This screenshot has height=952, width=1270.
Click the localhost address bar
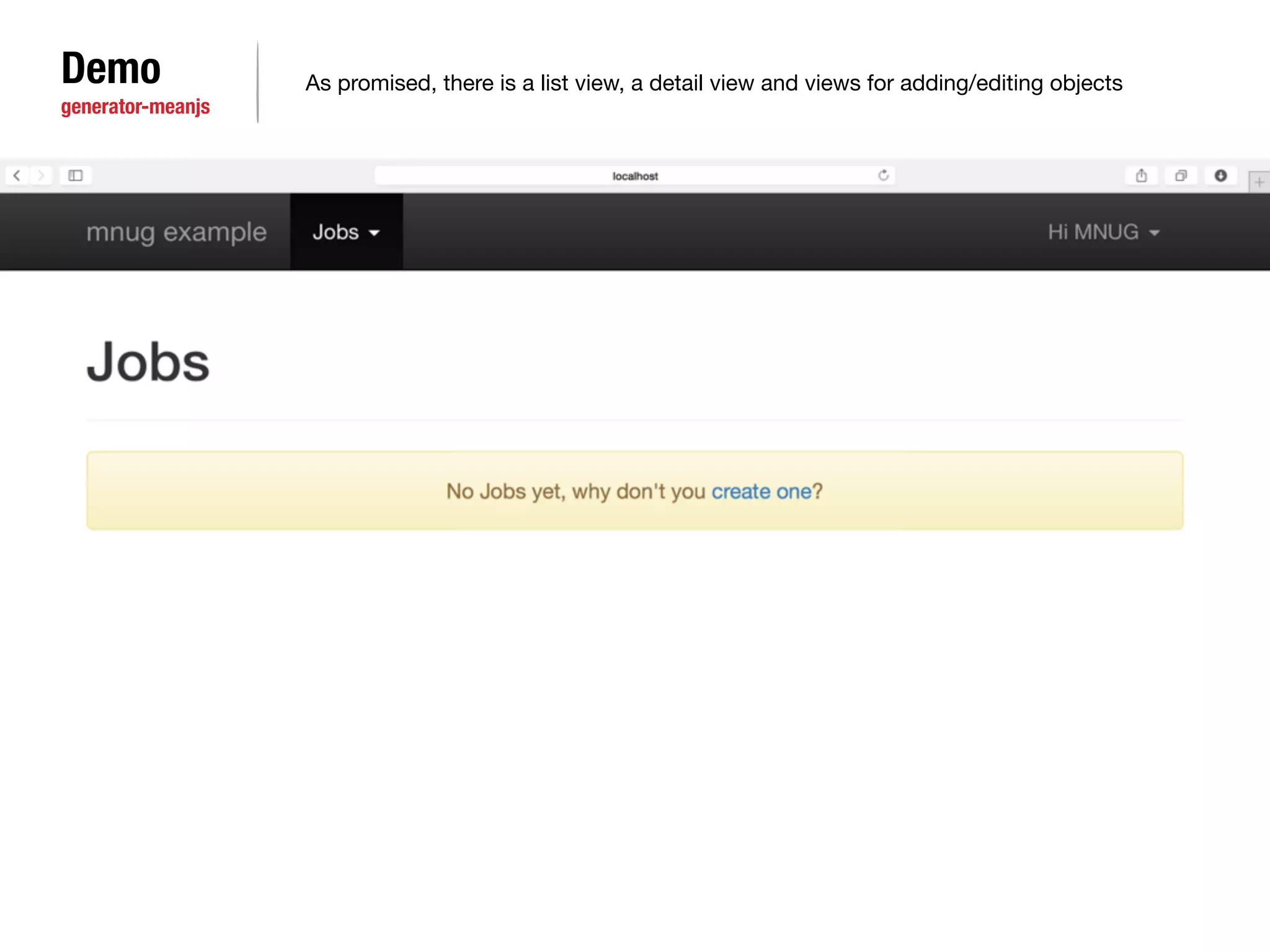click(634, 176)
